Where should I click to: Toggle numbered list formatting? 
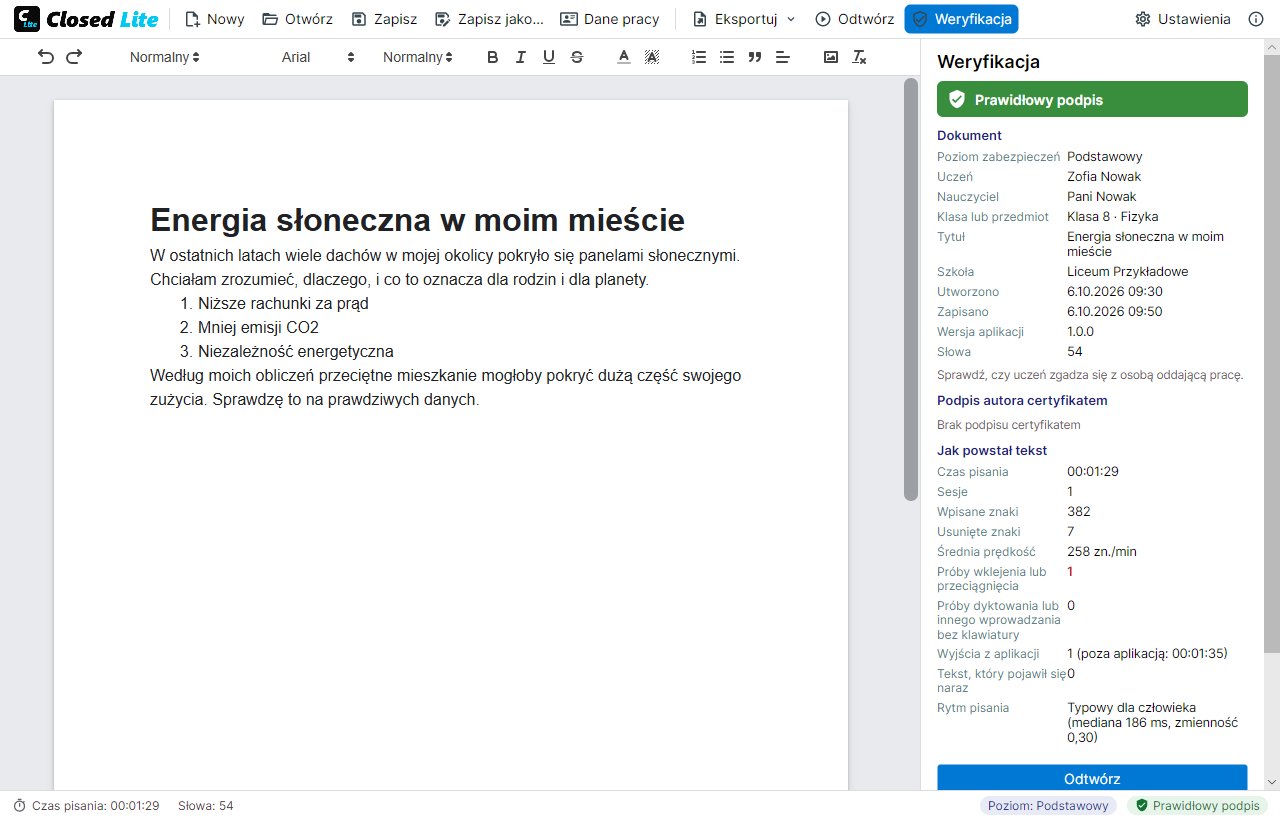point(699,57)
